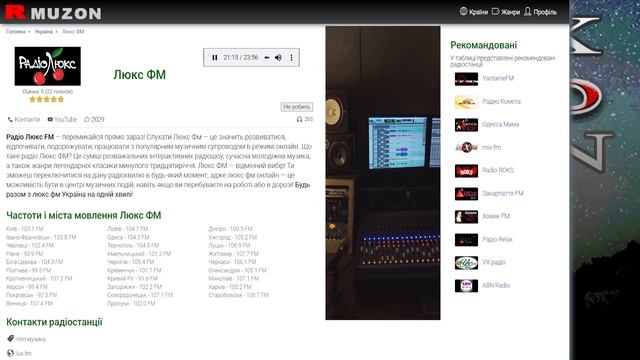Click the Рекомандовані heading
This screenshot has height=360, width=640.
(484, 45)
